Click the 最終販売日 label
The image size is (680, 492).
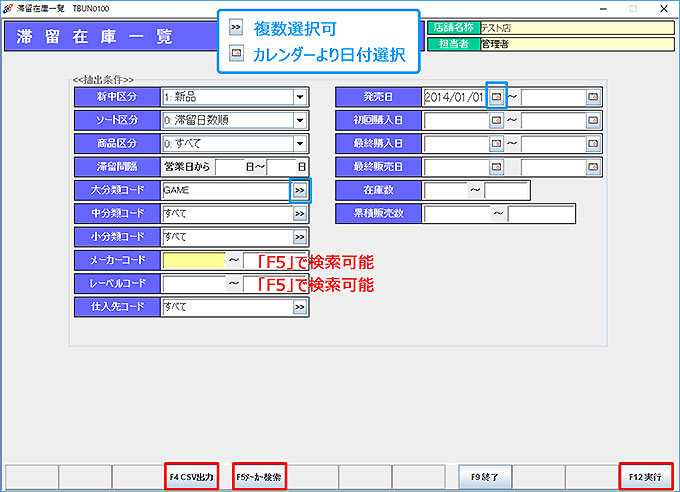pyautogui.click(x=378, y=167)
